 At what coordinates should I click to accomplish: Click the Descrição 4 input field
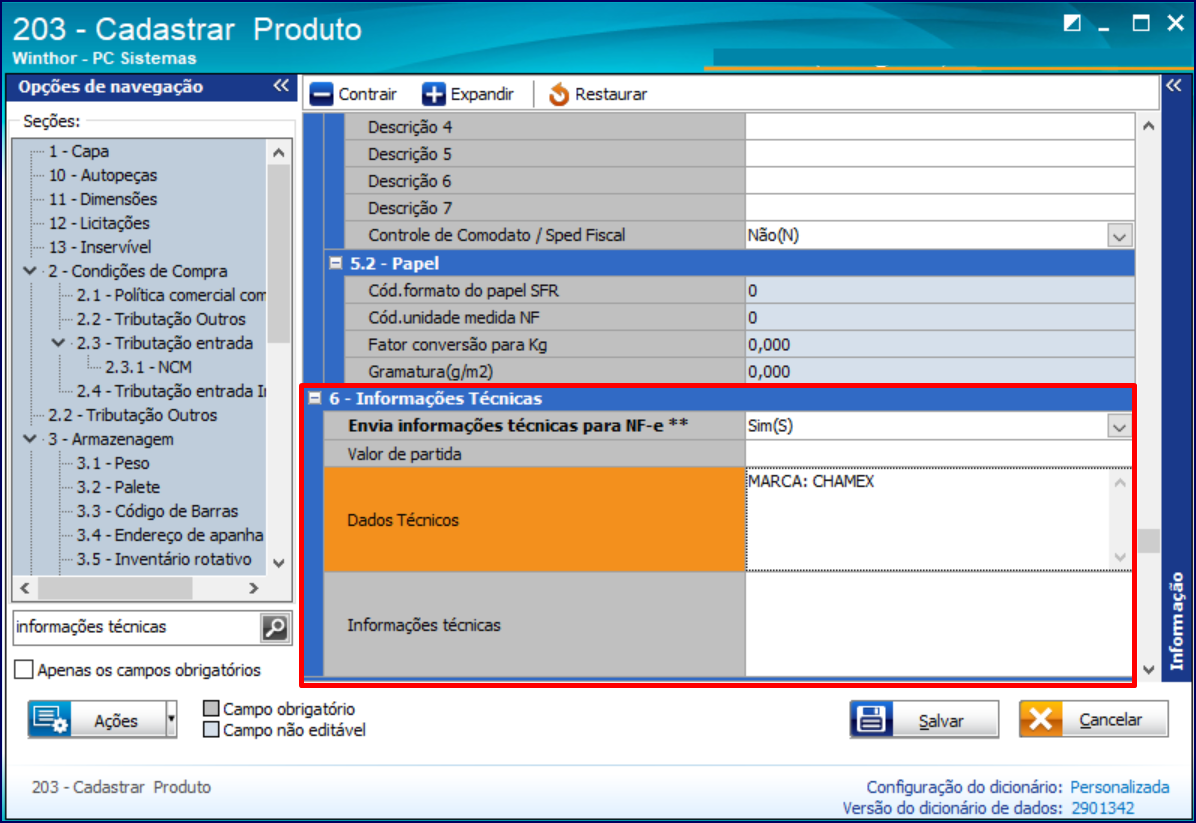pyautogui.click(x=940, y=127)
